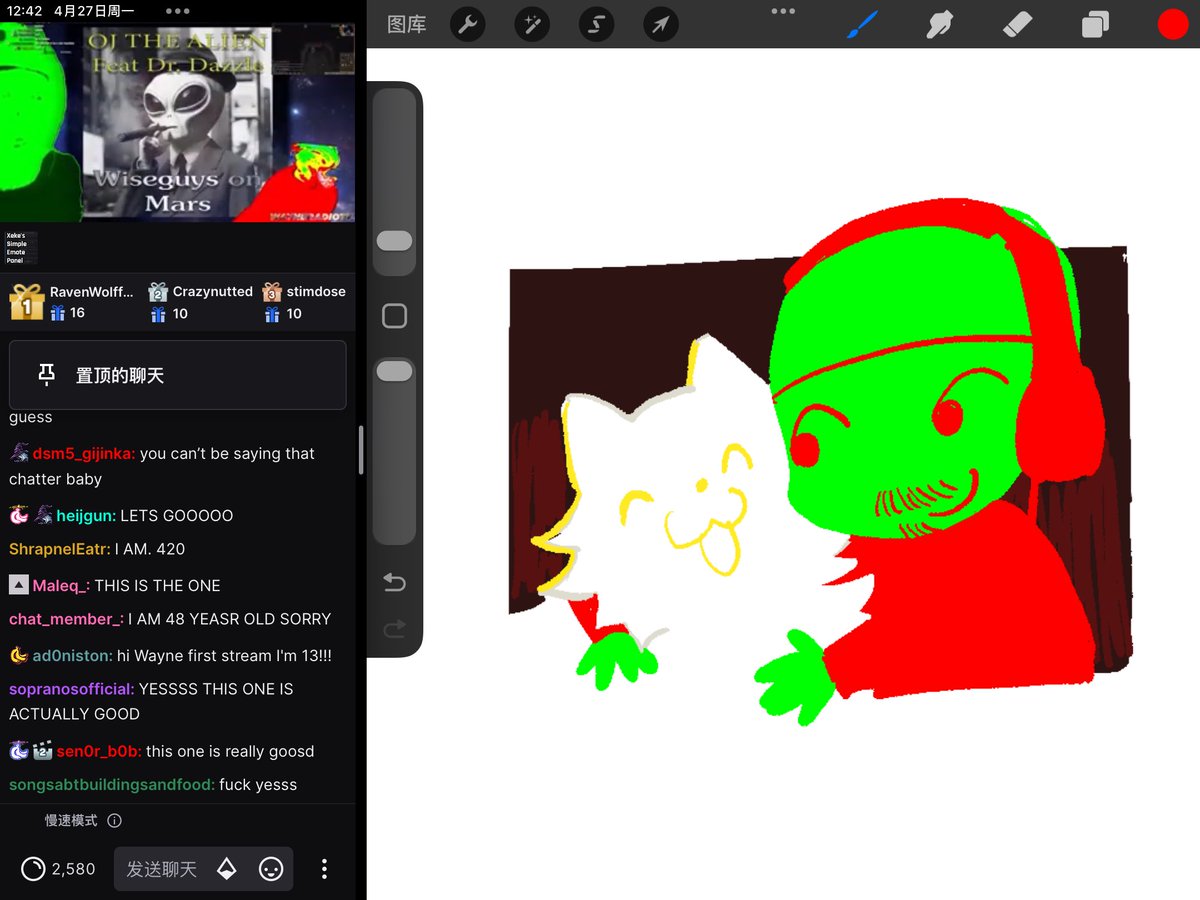Select the message "fuck yesss"

pyautogui.click(x=258, y=785)
